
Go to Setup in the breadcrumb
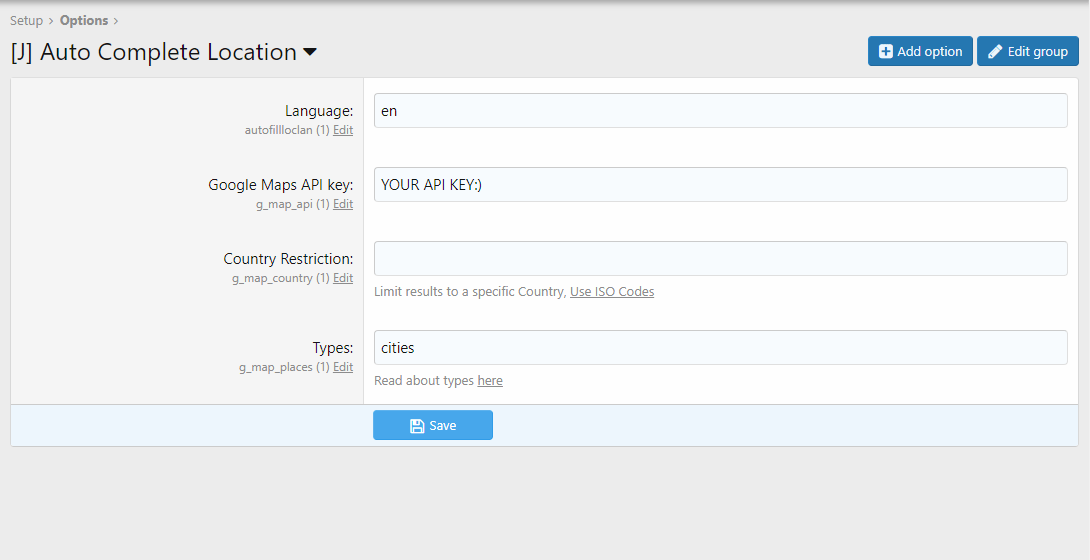26,20
